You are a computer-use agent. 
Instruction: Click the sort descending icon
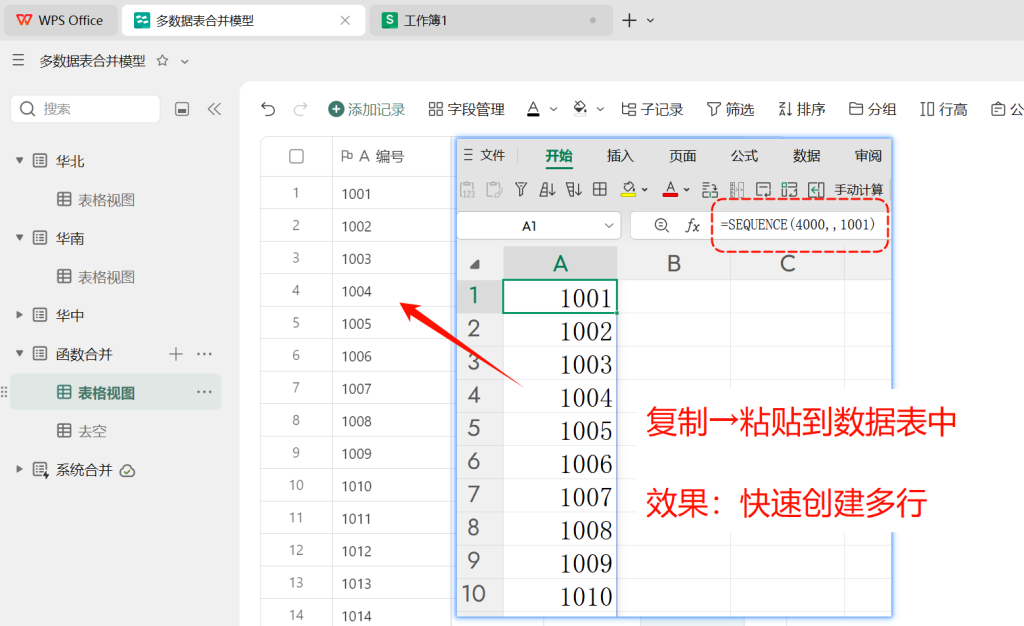point(573,189)
